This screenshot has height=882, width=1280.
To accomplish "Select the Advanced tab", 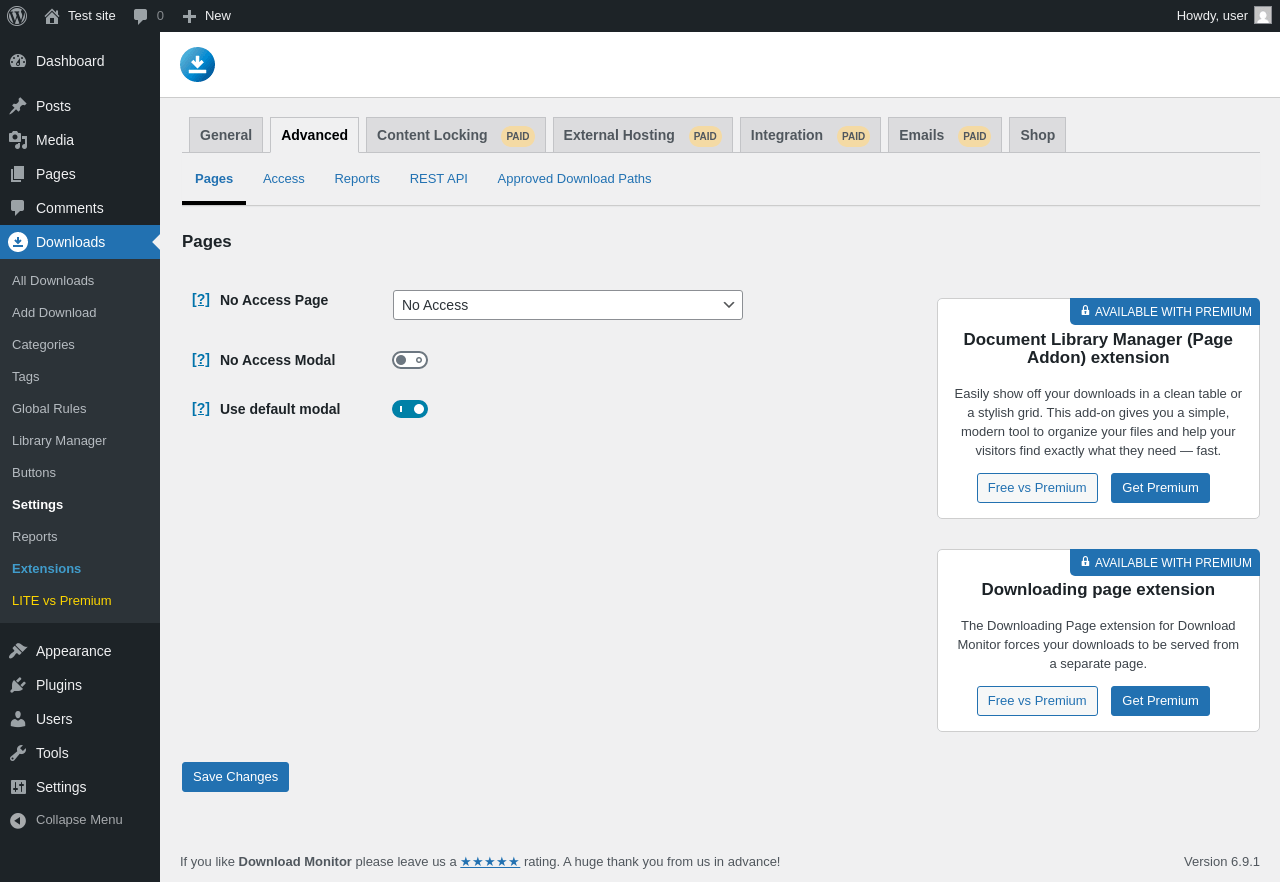I will tap(314, 135).
